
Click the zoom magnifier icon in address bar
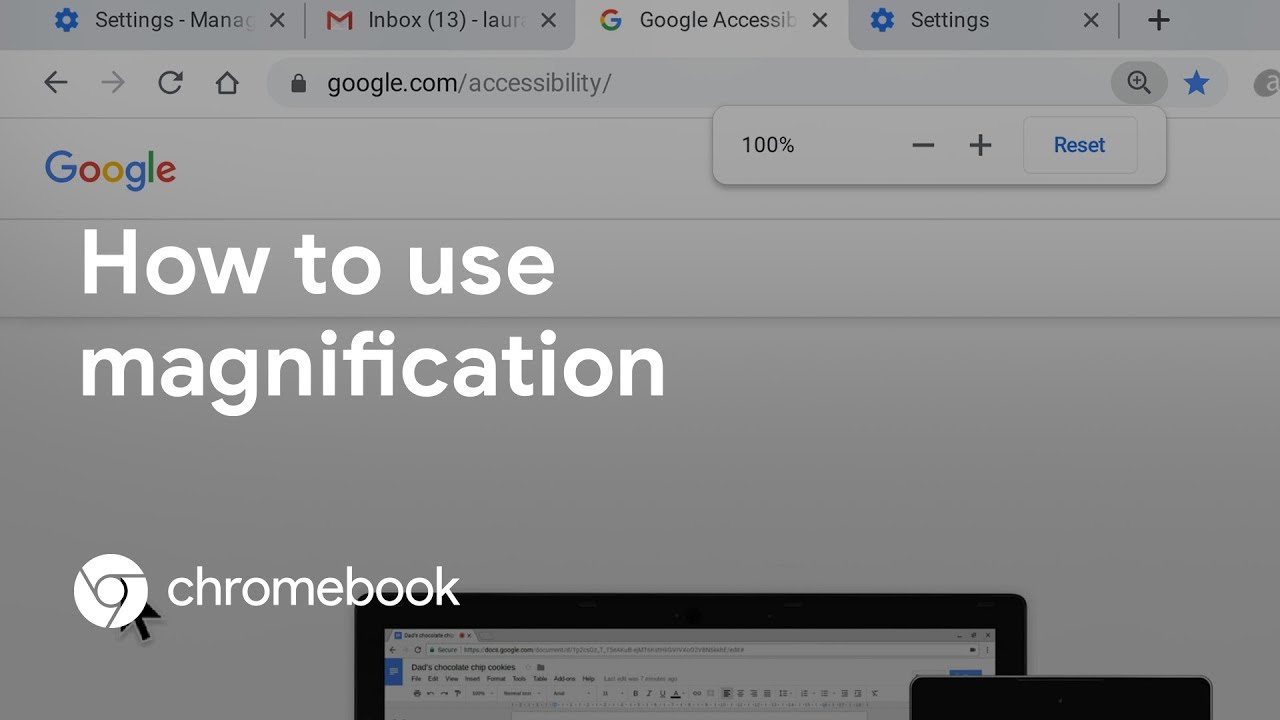click(x=1139, y=83)
